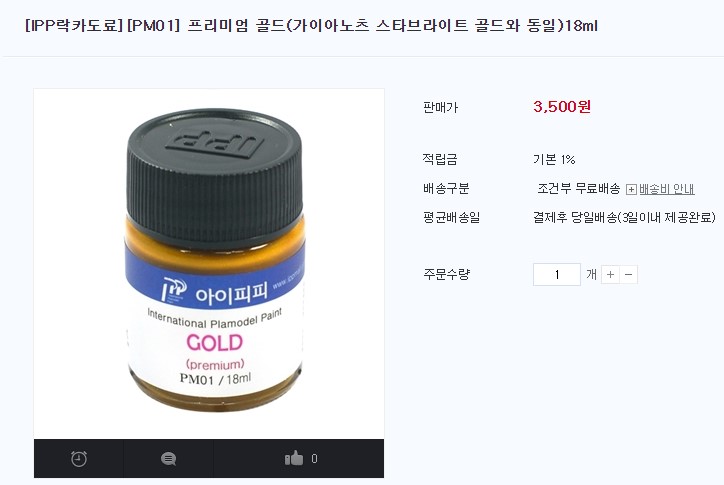Increase order quantity with the plus button

tap(610, 275)
